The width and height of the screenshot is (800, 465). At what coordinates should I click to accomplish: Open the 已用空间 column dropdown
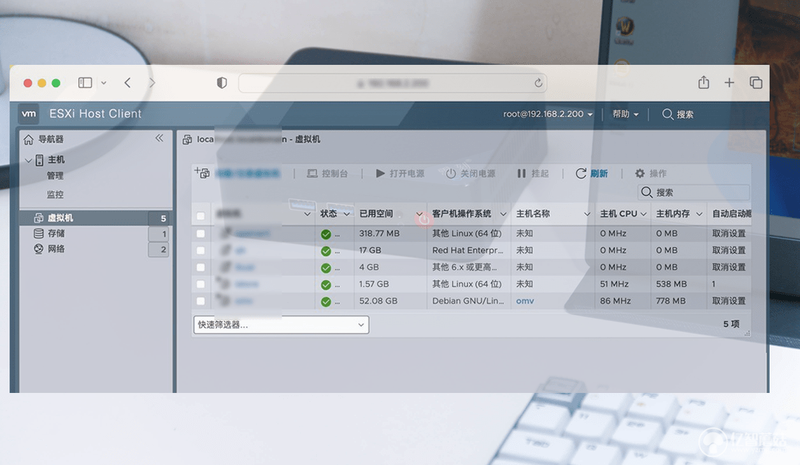point(419,214)
